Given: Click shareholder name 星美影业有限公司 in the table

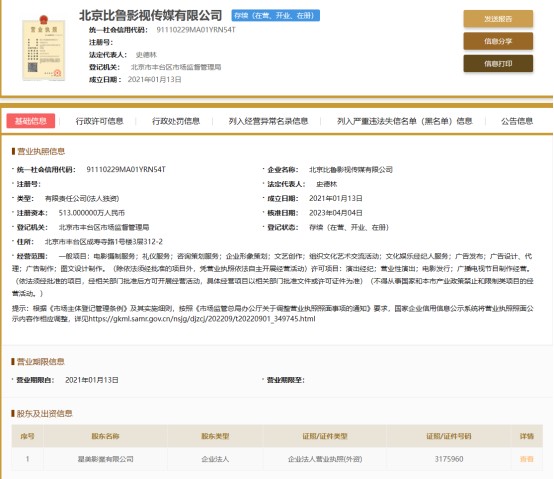Looking at the screenshot, I should coord(105,459).
